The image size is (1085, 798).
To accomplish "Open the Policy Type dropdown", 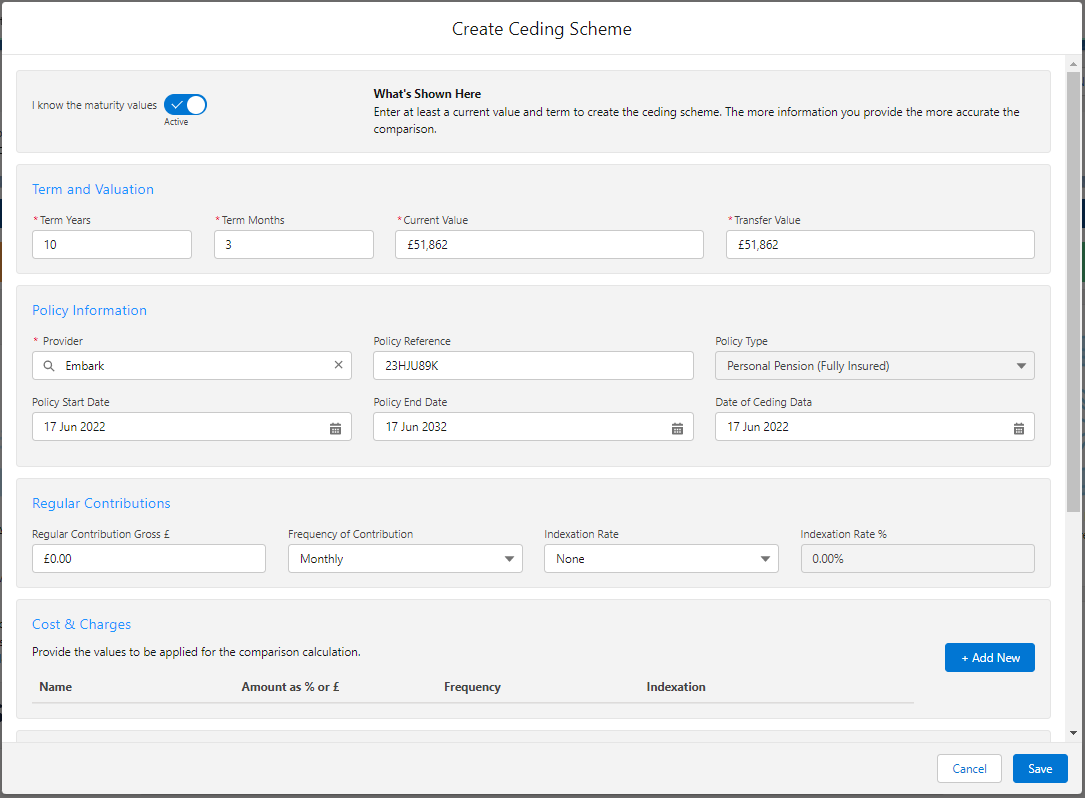I will 874,366.
